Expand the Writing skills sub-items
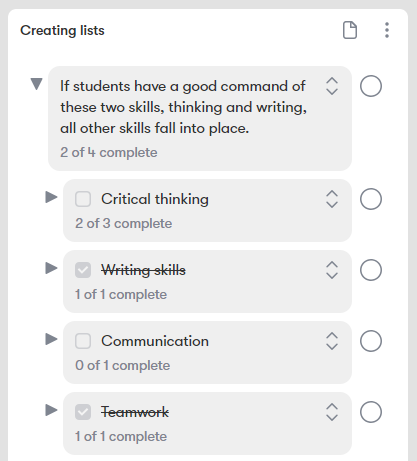The width and height of the screenshot is (417, 461). [51, 268]
